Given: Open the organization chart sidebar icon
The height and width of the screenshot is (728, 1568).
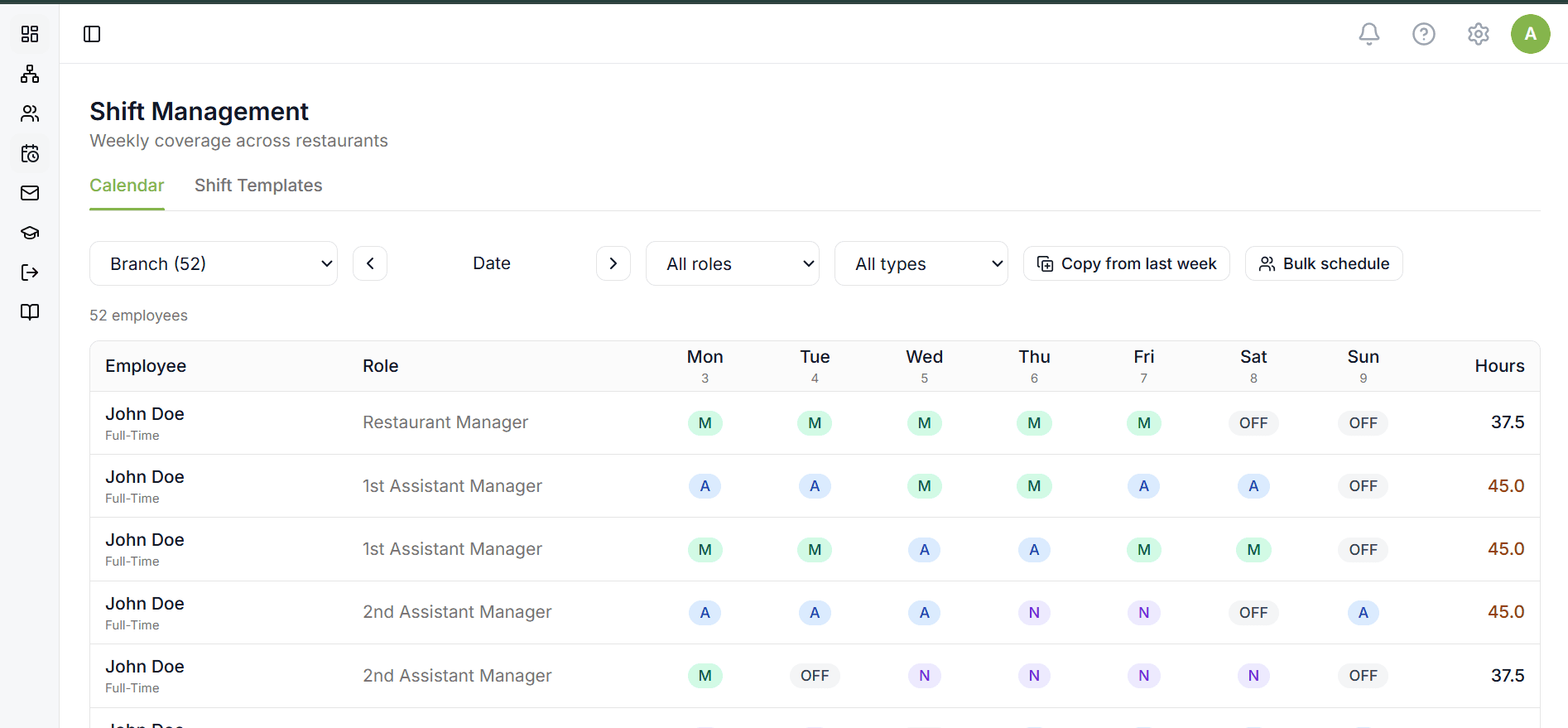Looking at the screenshot, I should click(30, 74).
